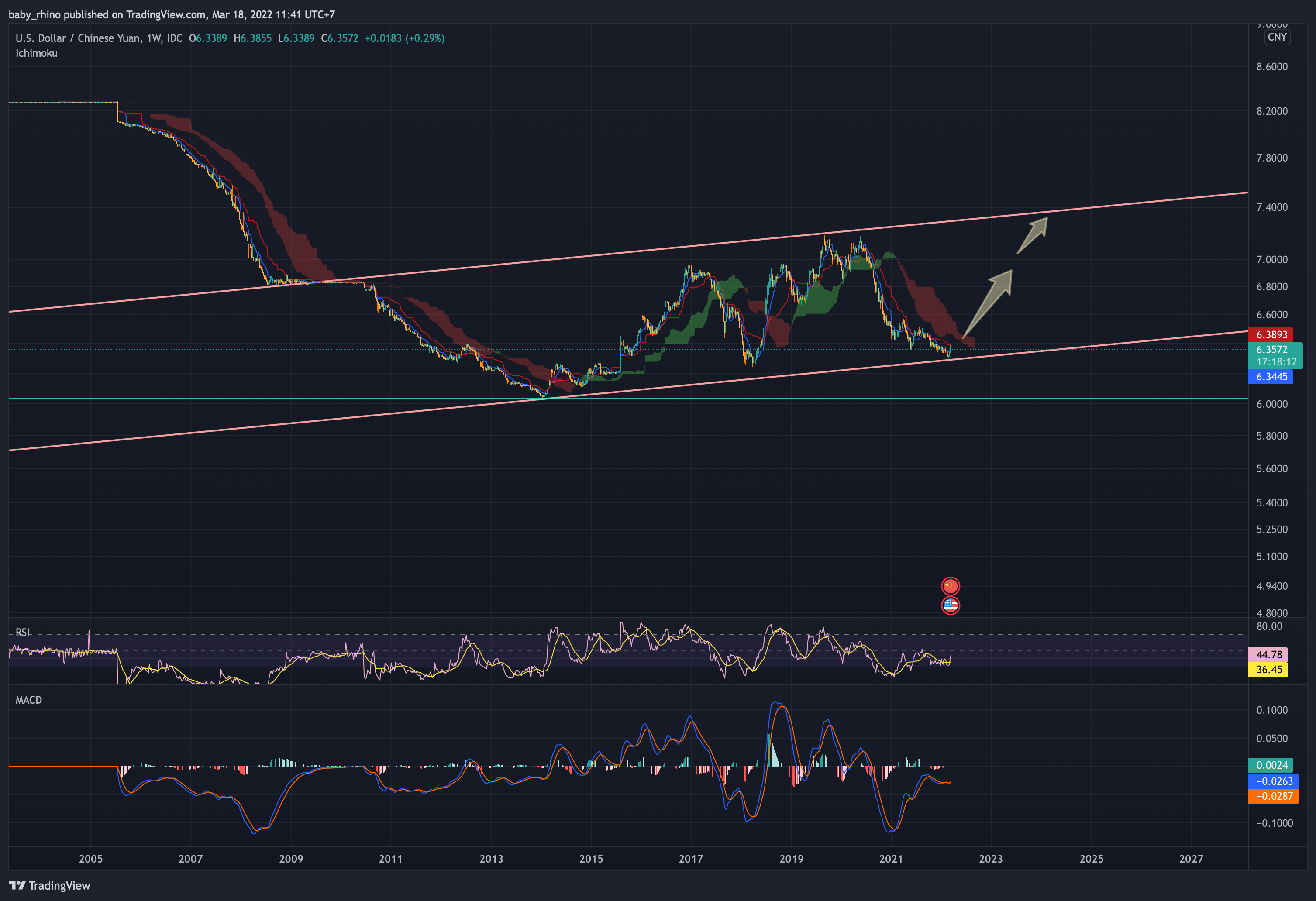The image size is (1316, 901).
Task: Click the MACD histogram value tag 0.0024
Action: point(1270,765)
